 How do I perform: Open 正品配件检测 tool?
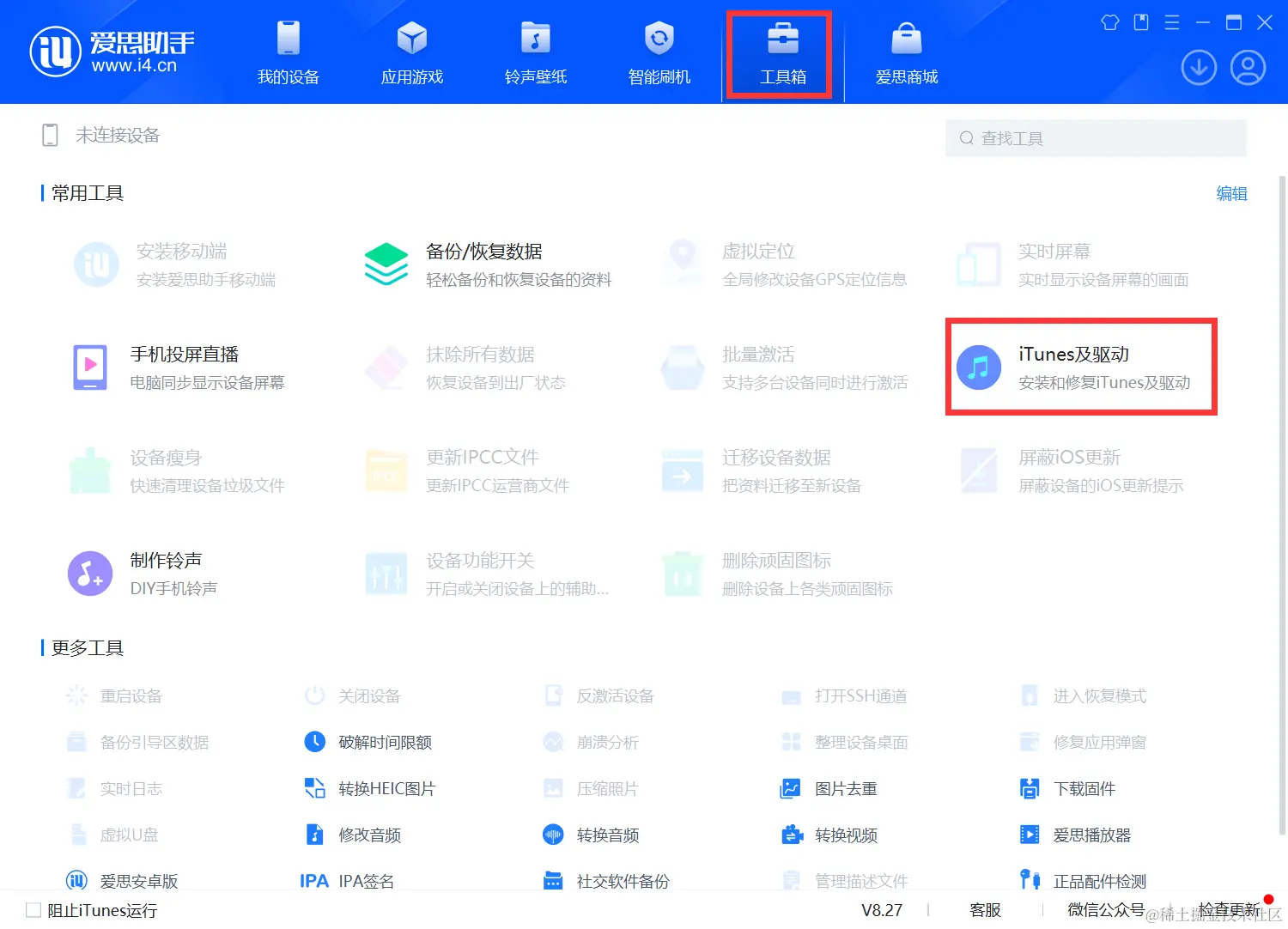click(x=1083, y=880)
